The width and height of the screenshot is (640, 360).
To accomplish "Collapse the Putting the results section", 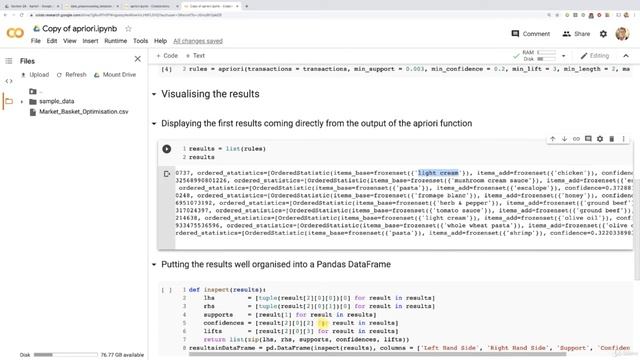I will tap(154, 264).
